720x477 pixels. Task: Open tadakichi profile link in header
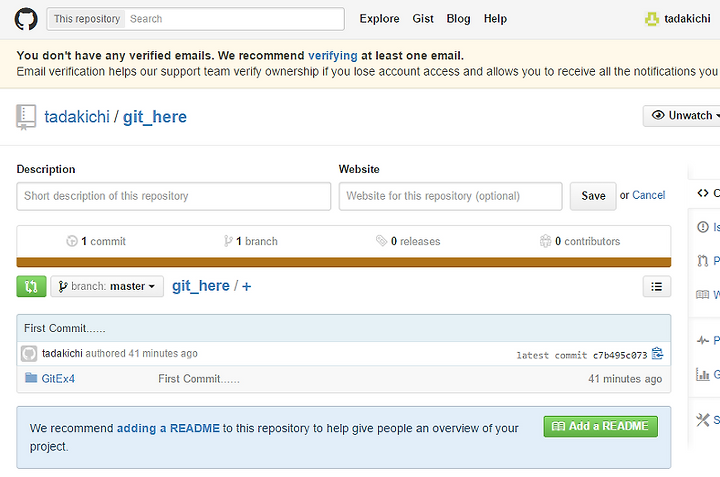click(x=687, y=19)
